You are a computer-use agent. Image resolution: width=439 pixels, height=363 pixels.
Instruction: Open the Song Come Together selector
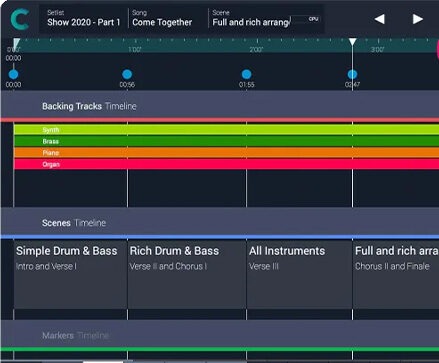tap(162, 19)
